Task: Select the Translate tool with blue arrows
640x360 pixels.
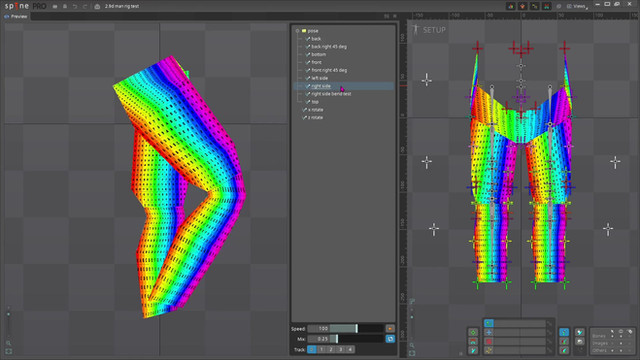Action: click(489, 332)
